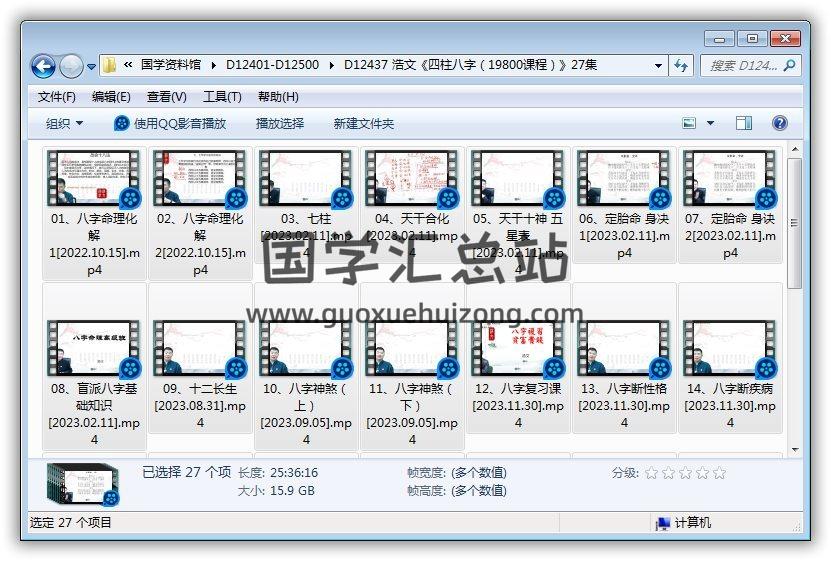Click the 播放选择 toolbar button
The image size is (831, 561).
tap(280, 124)
